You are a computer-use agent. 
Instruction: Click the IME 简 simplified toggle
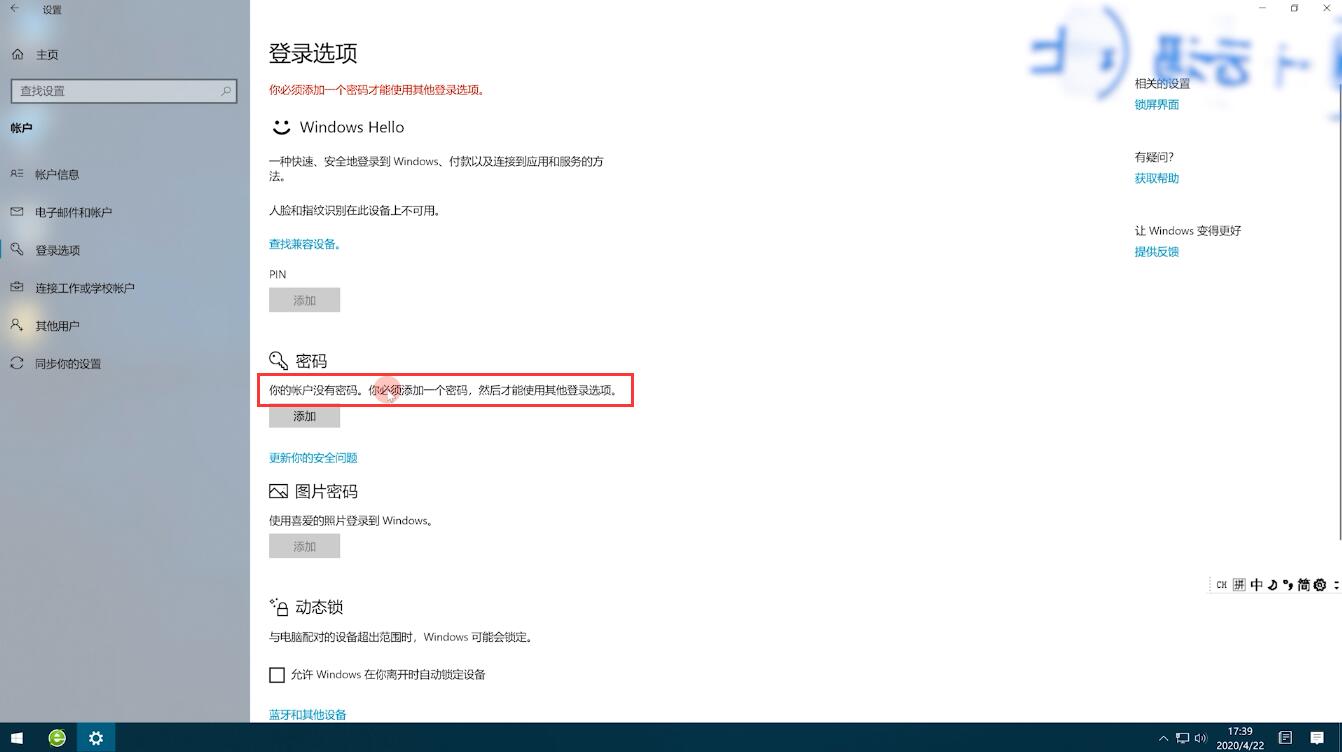tap(1304, 585)
